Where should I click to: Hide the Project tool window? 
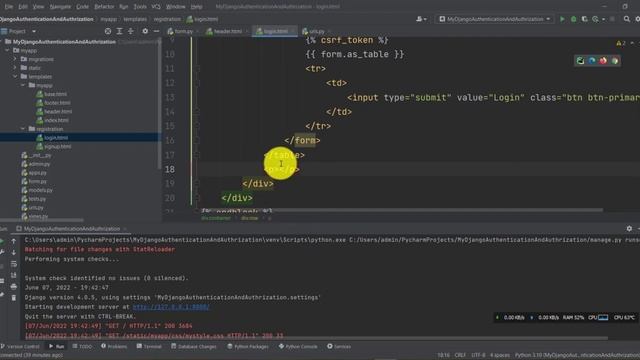pyautogui.click(x=156, y=31)
